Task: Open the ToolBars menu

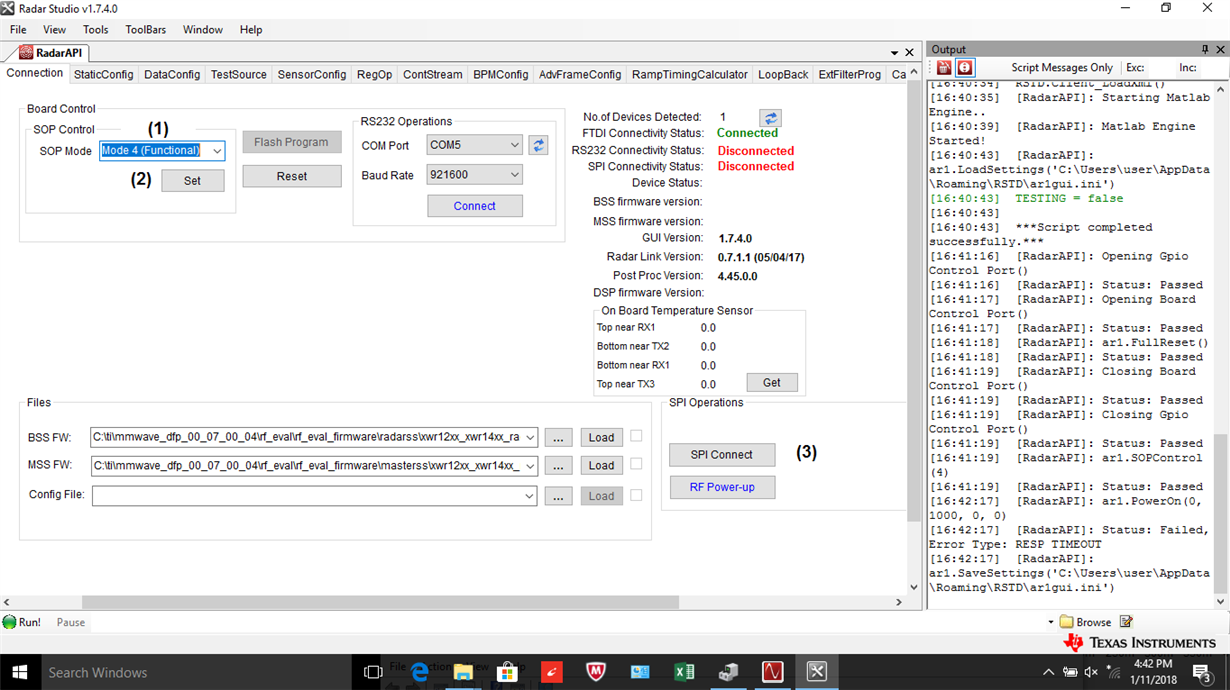Action: pyautogui.click(x=146, y=30)
